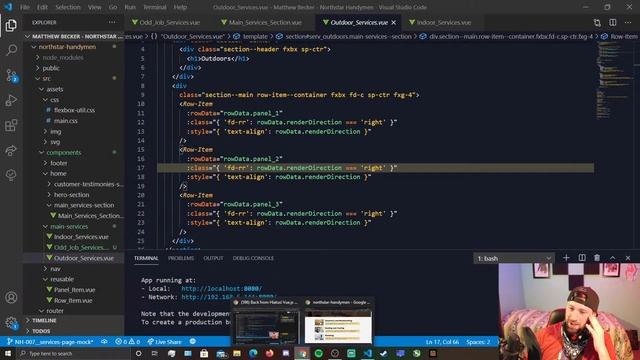Collapse the src folder

pyautogui.click(x=47, y=78)
